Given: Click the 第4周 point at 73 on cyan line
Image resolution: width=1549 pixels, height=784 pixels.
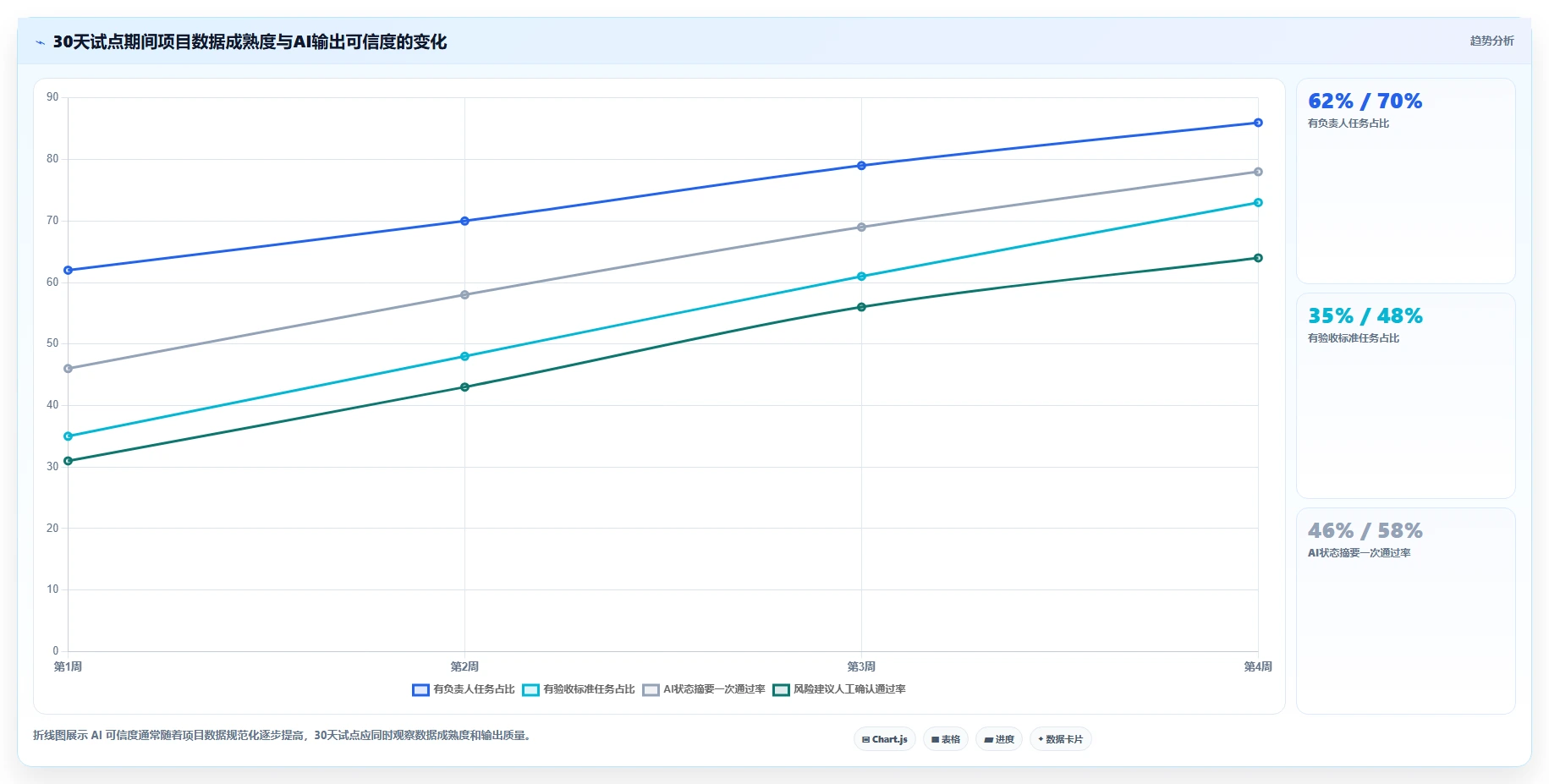Looking at the screenshot, I should 1258,203.
